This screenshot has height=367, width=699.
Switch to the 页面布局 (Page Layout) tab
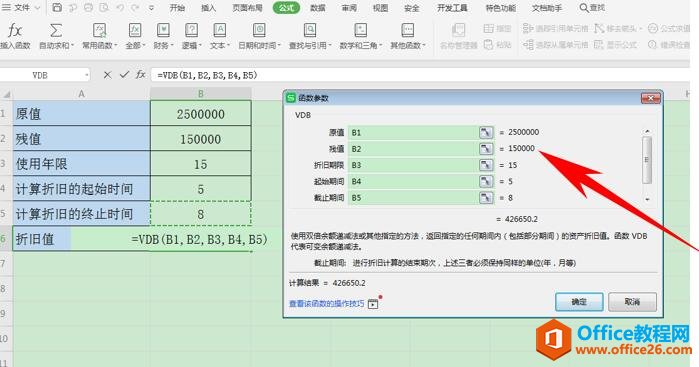tap(247, 8)
